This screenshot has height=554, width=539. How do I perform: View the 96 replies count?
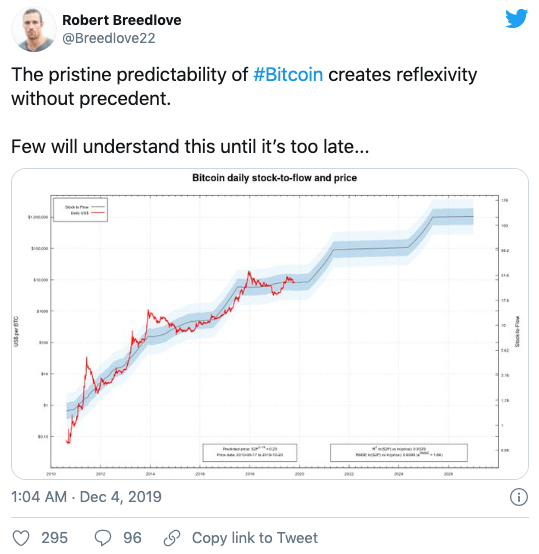pos(132,538)
